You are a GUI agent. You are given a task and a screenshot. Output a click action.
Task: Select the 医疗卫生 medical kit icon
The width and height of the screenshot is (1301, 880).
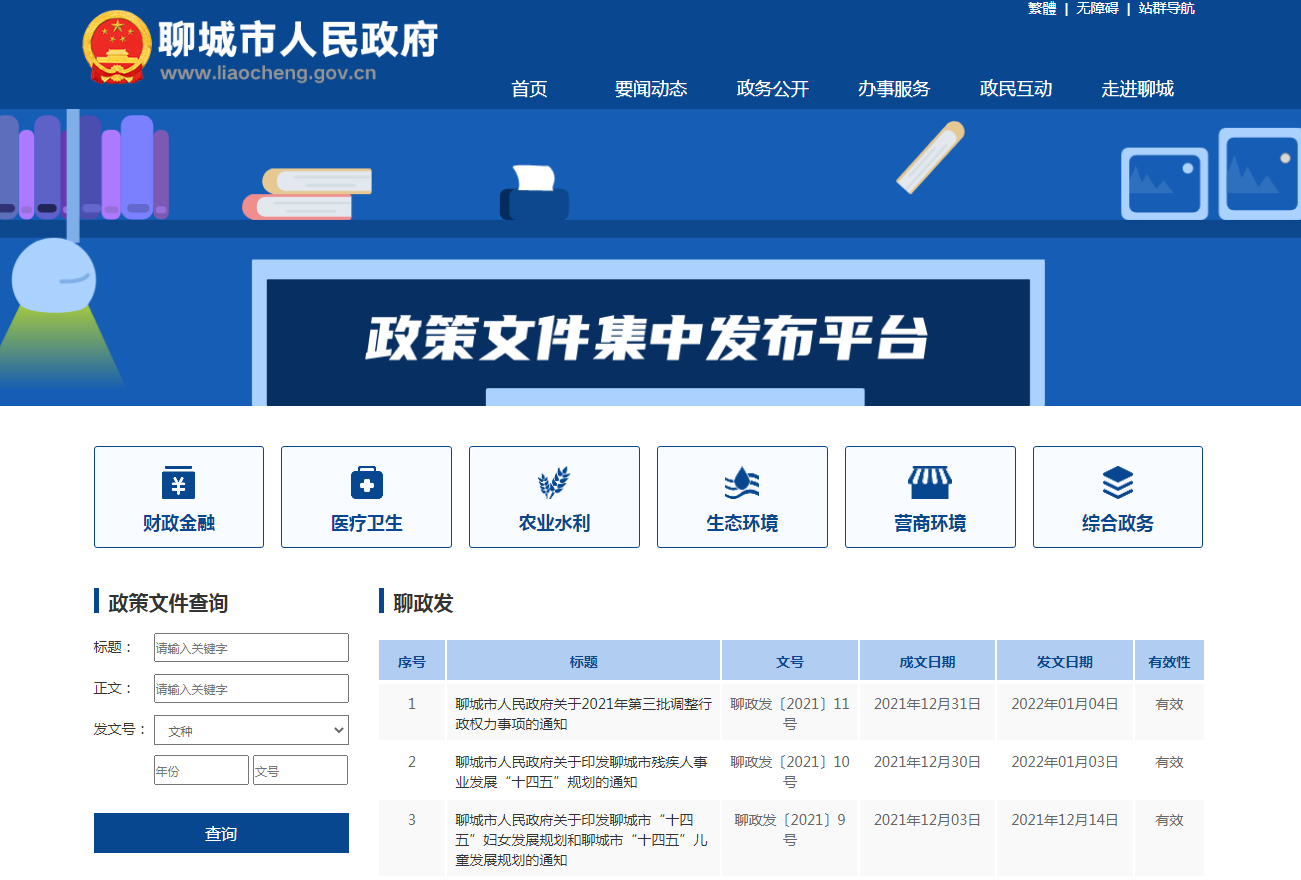(366, 481)
